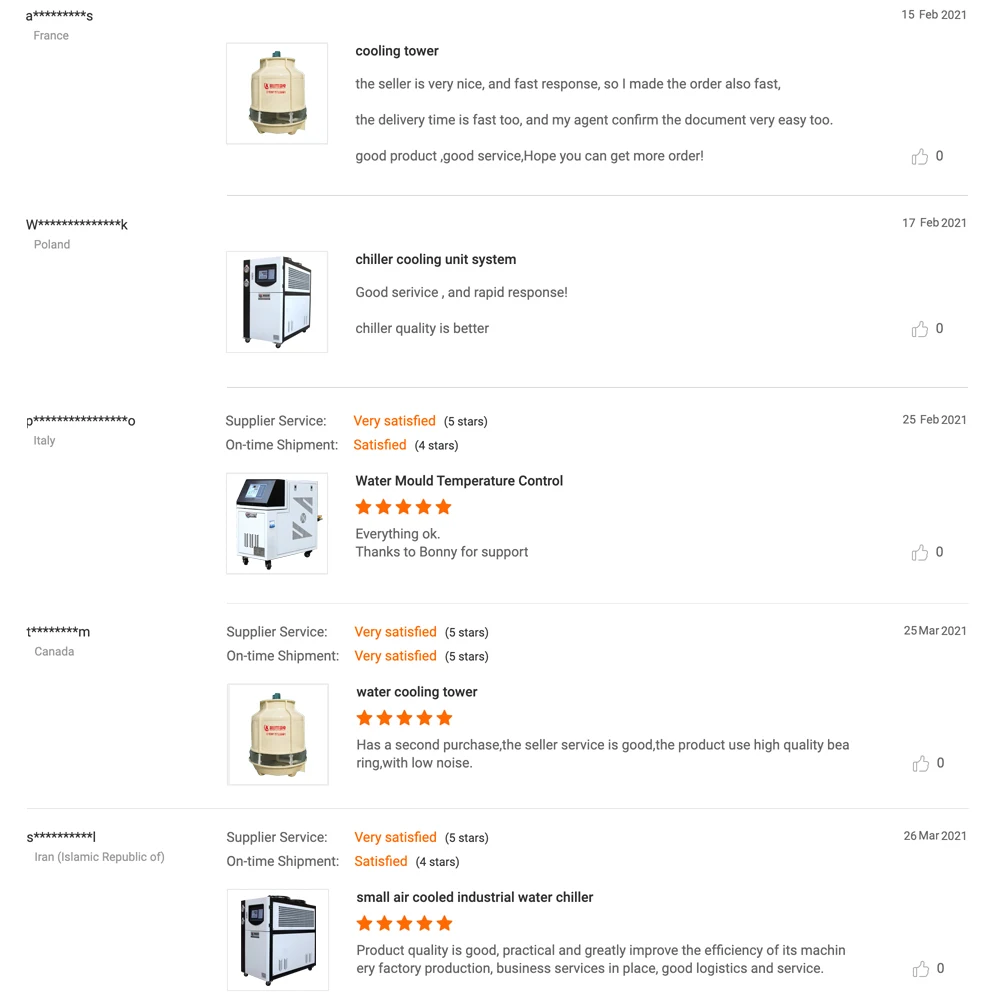Click the reviewer name from Poland
This screenshot has height=1000, width=1000.
pos(75,224)
